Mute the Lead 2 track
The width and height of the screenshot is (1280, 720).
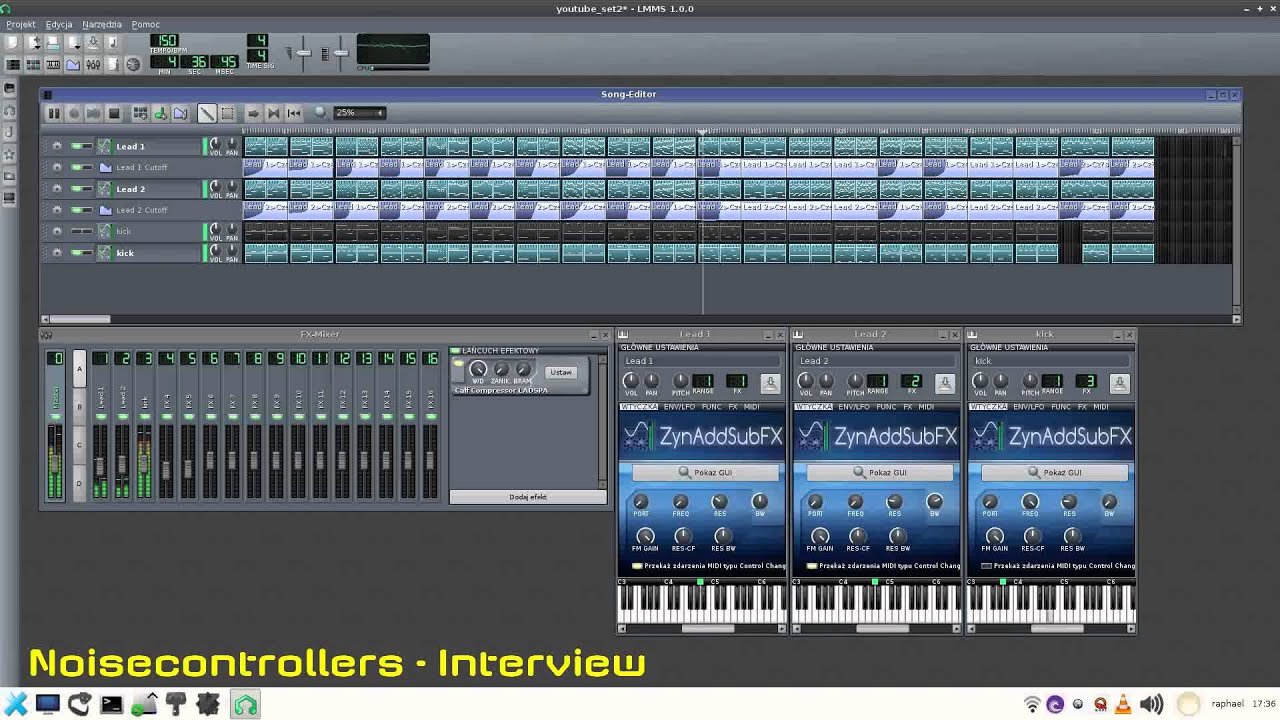76,189
